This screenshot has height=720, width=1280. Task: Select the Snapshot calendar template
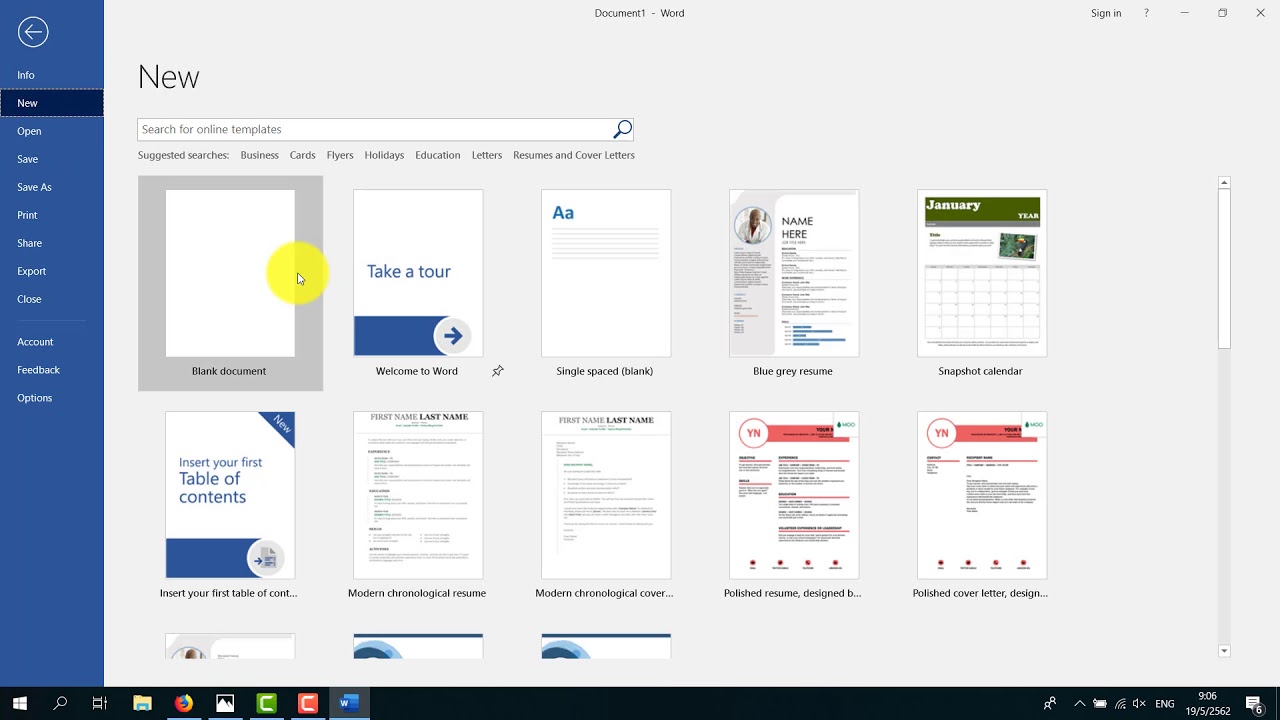click(982, 283)
